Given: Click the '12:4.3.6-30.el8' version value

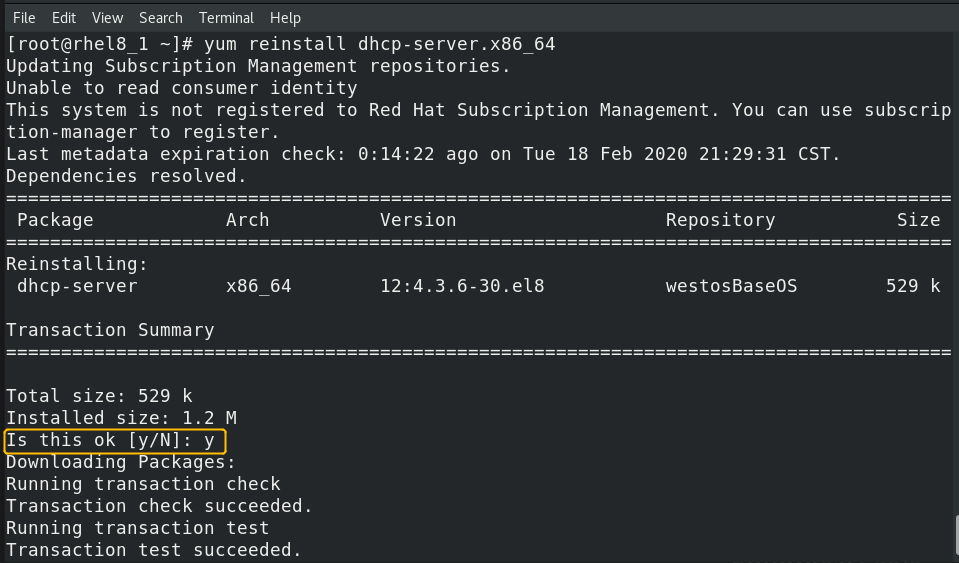Looking at the screenshot, I should point(462,286).
